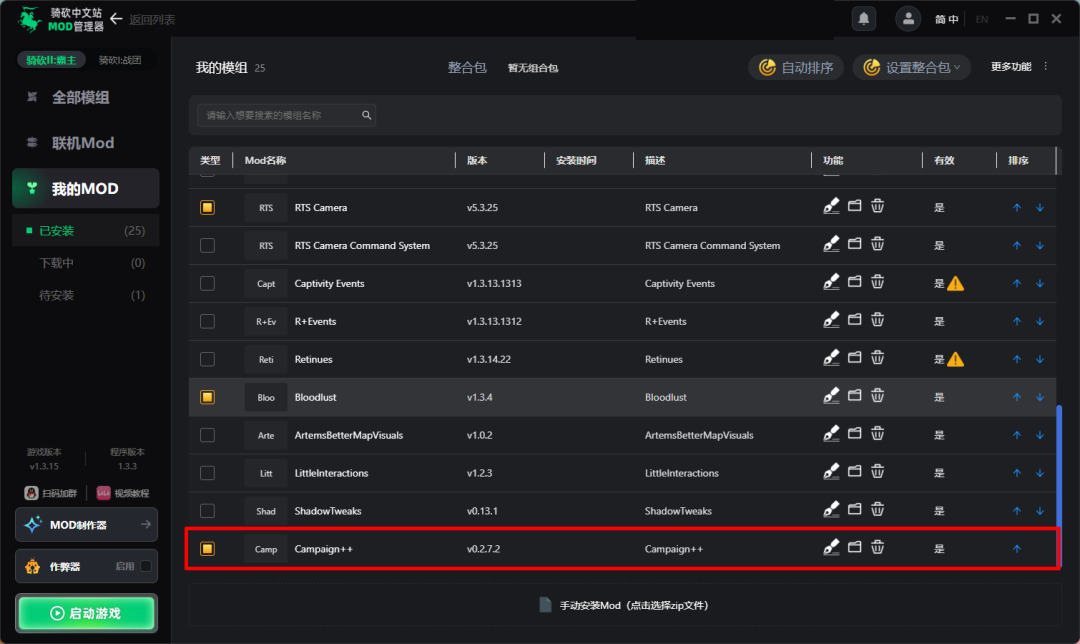Screen dimensions: 1080x644
Task: Open folder icon for Bloodlust mod
Action: pyautogui.click(x=854, y=397)
